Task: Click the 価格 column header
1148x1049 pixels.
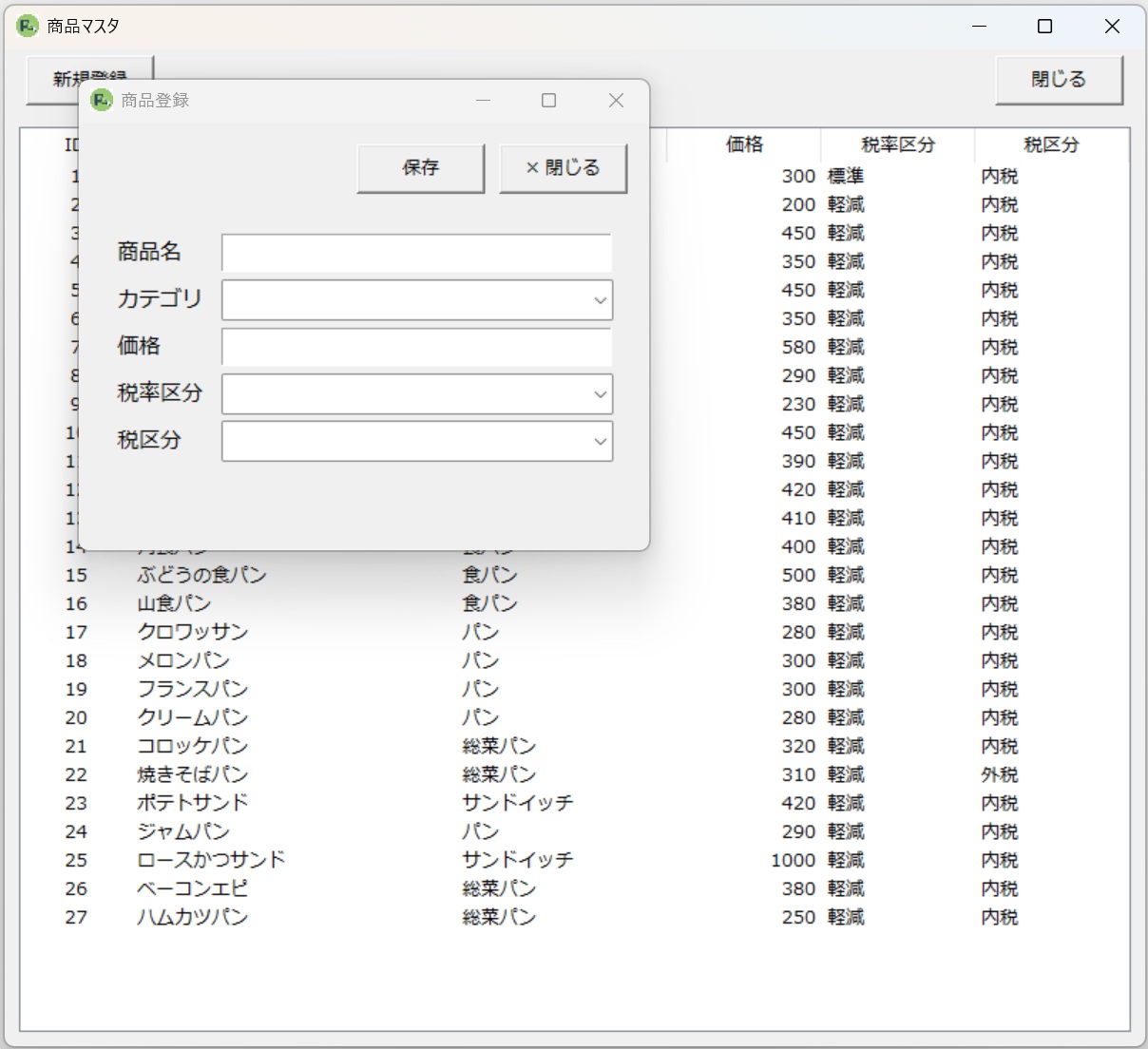Action: (742, 144)
